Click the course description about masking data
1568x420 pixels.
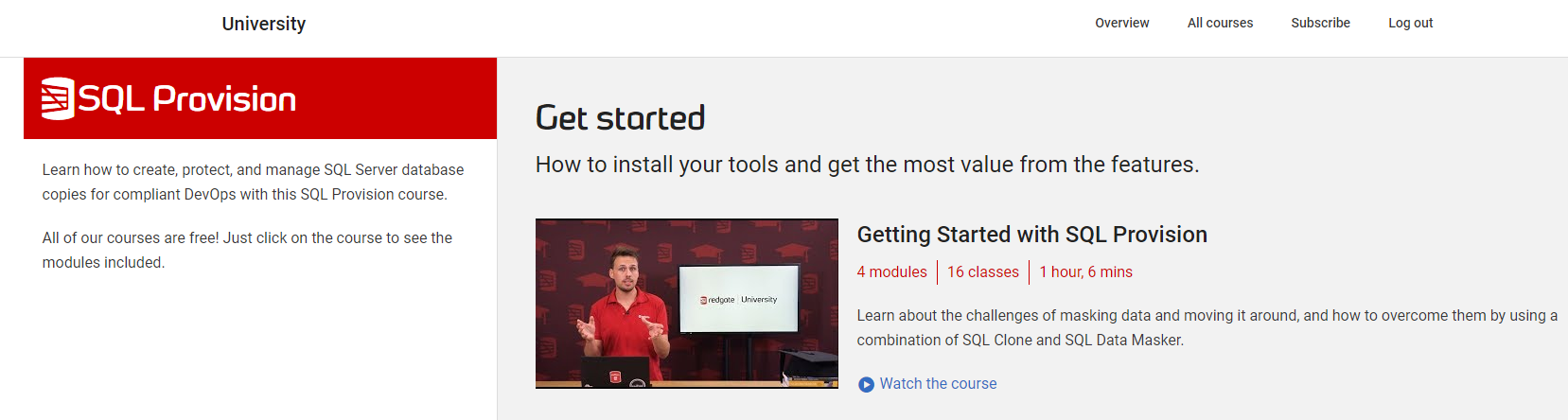click(x=1207, y=327)
